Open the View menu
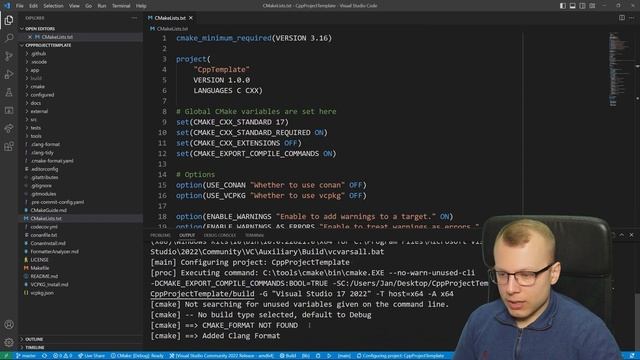 click(74, 6)
